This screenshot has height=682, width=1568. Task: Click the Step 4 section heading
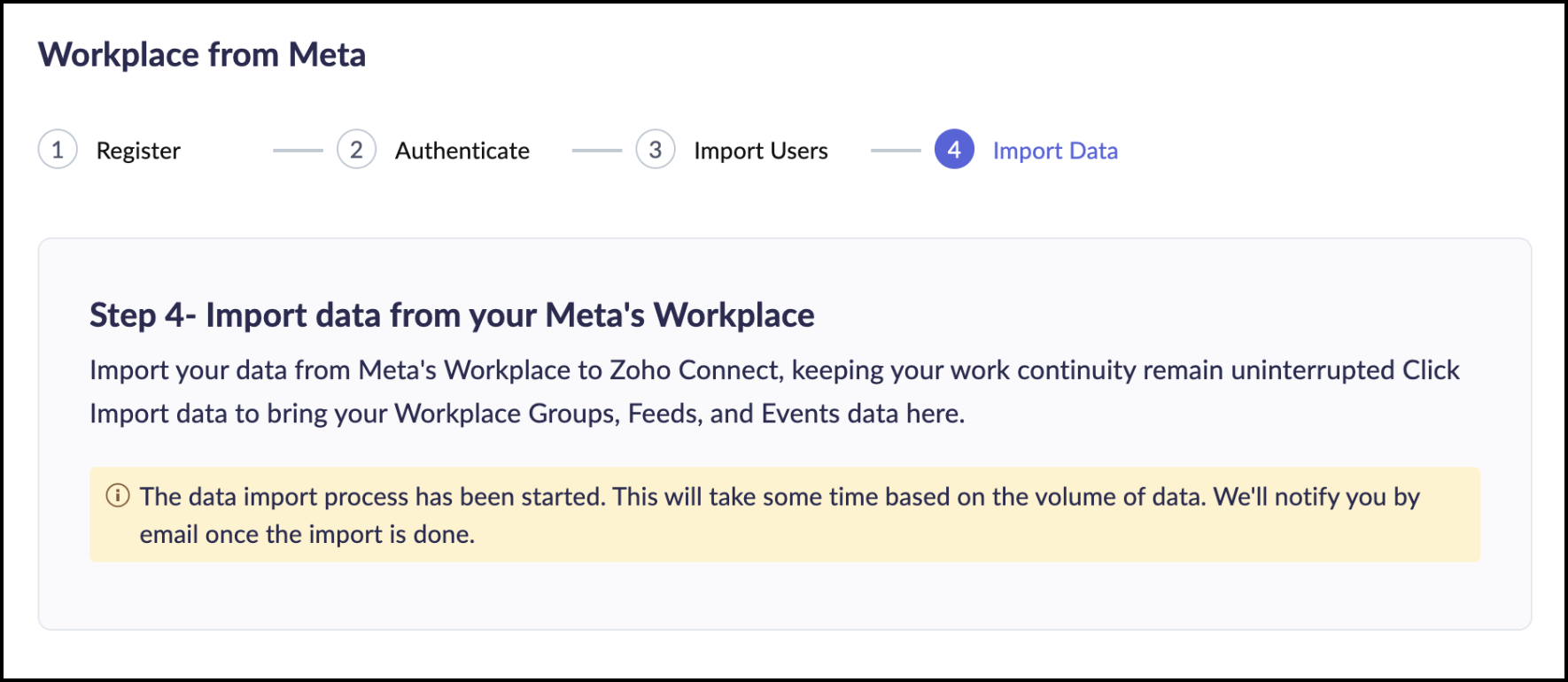click(x=452, y=315)
